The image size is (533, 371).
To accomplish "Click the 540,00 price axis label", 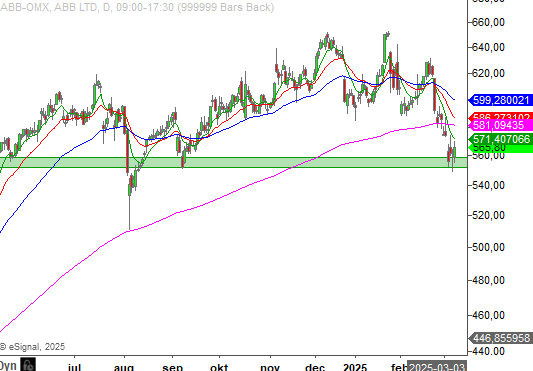I will 488,185.
